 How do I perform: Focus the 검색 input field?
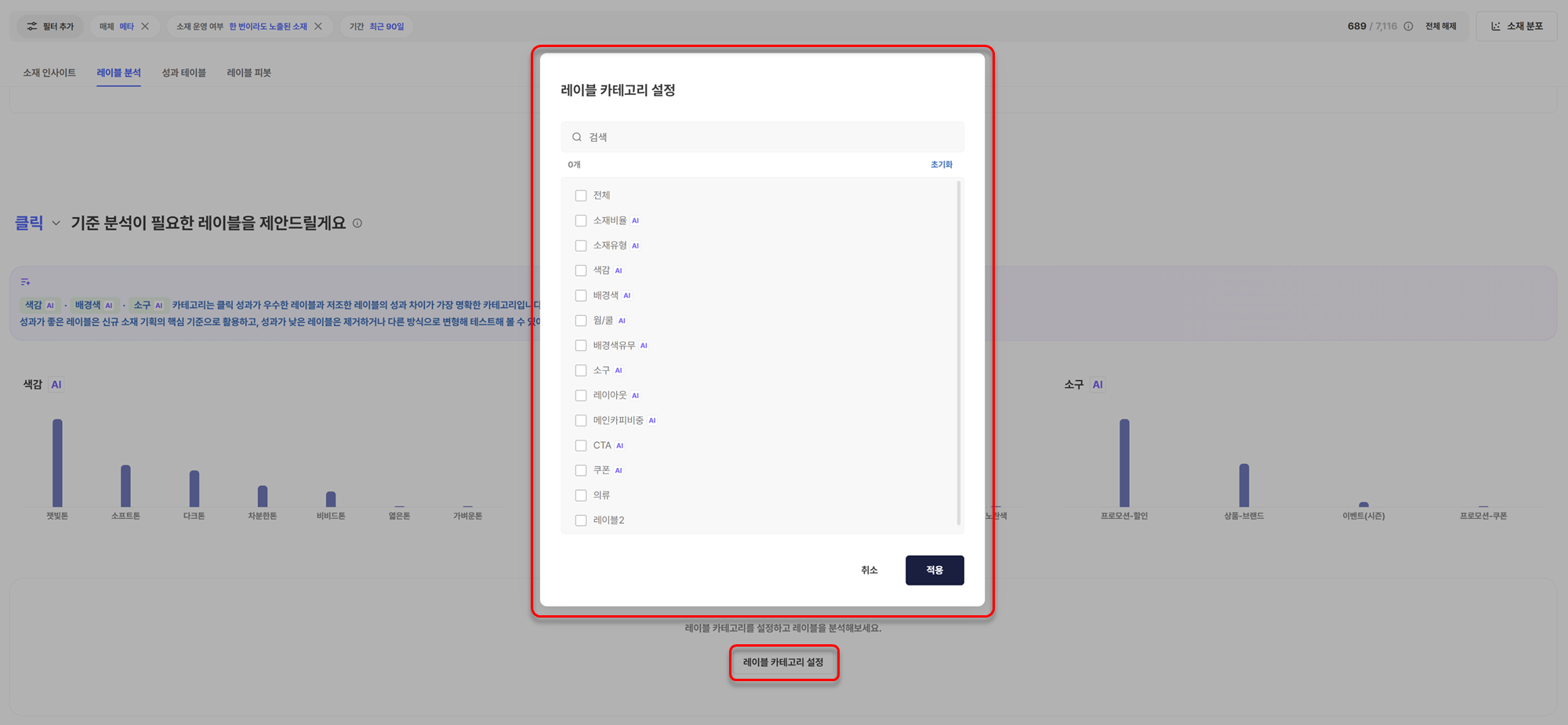[768, 137]
